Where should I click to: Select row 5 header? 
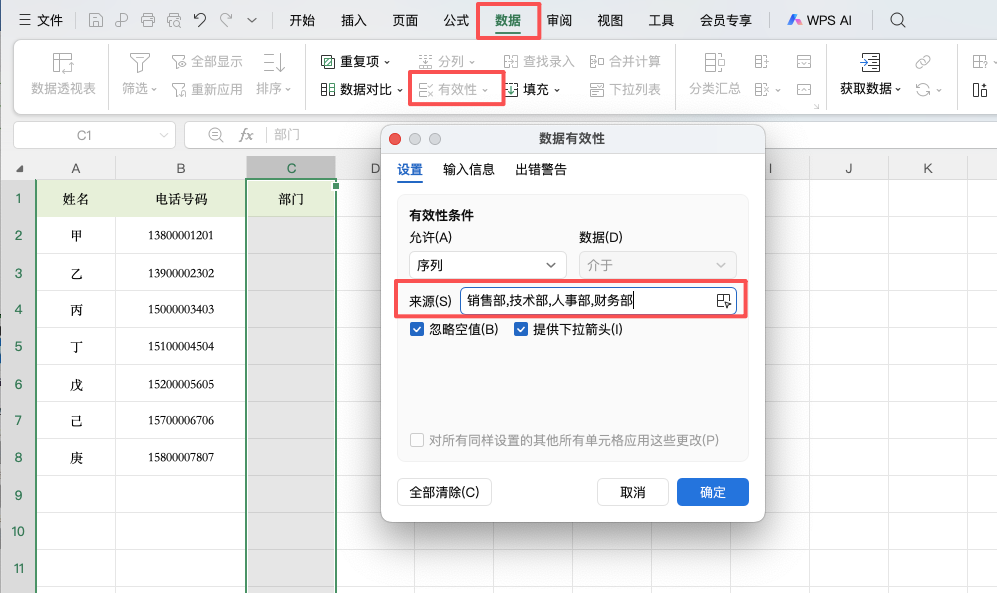point(18,346)
